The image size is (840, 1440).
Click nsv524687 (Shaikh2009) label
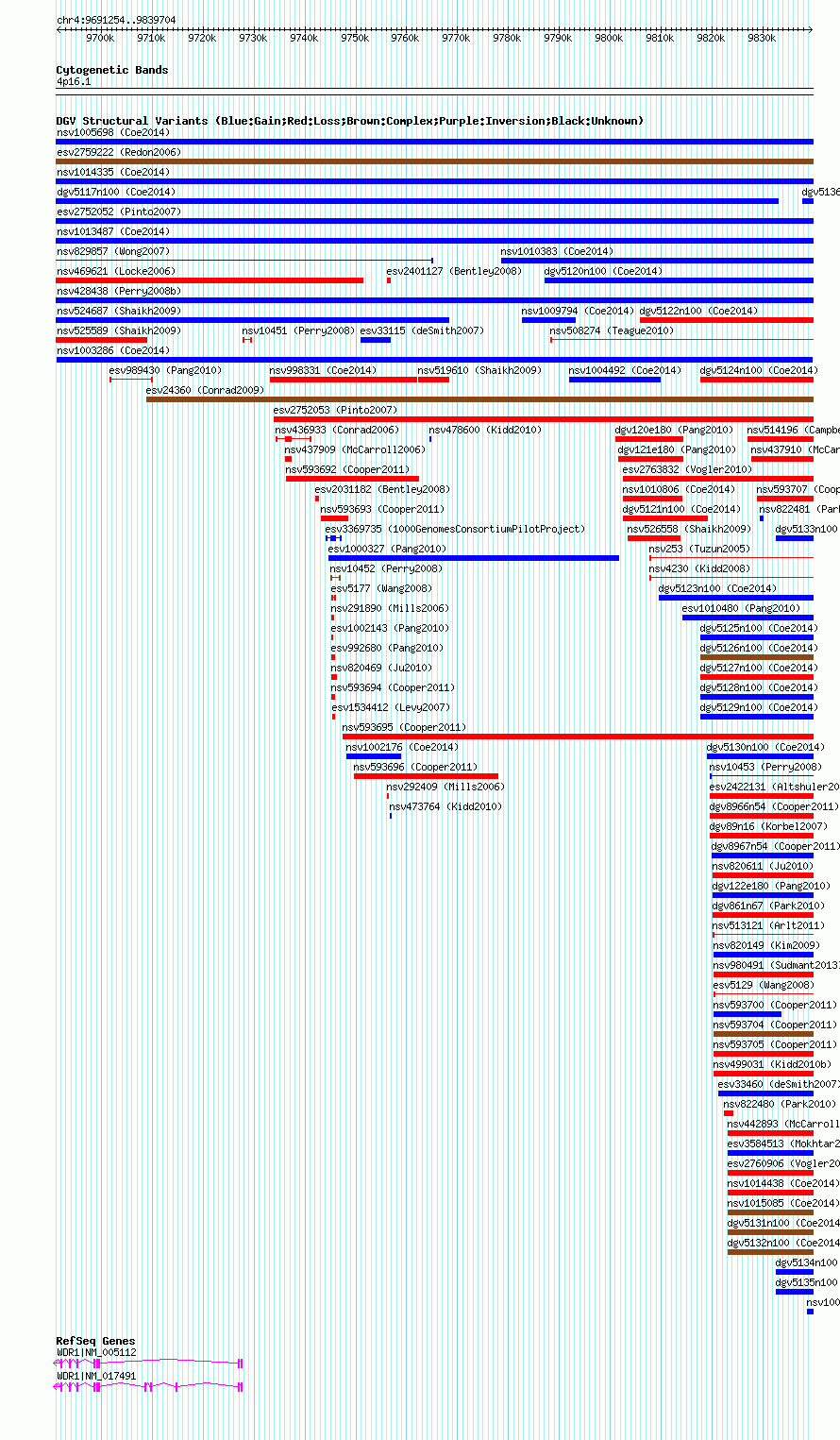tap(119, 311)
